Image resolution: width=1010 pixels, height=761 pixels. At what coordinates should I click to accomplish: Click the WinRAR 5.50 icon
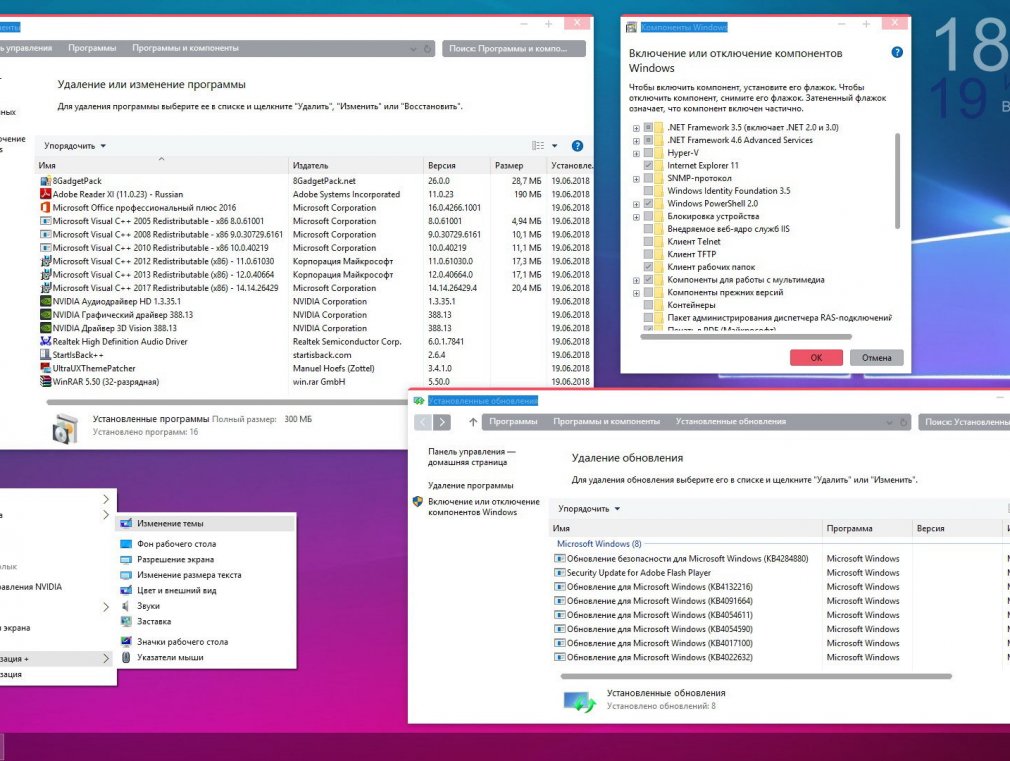[45, 381]
